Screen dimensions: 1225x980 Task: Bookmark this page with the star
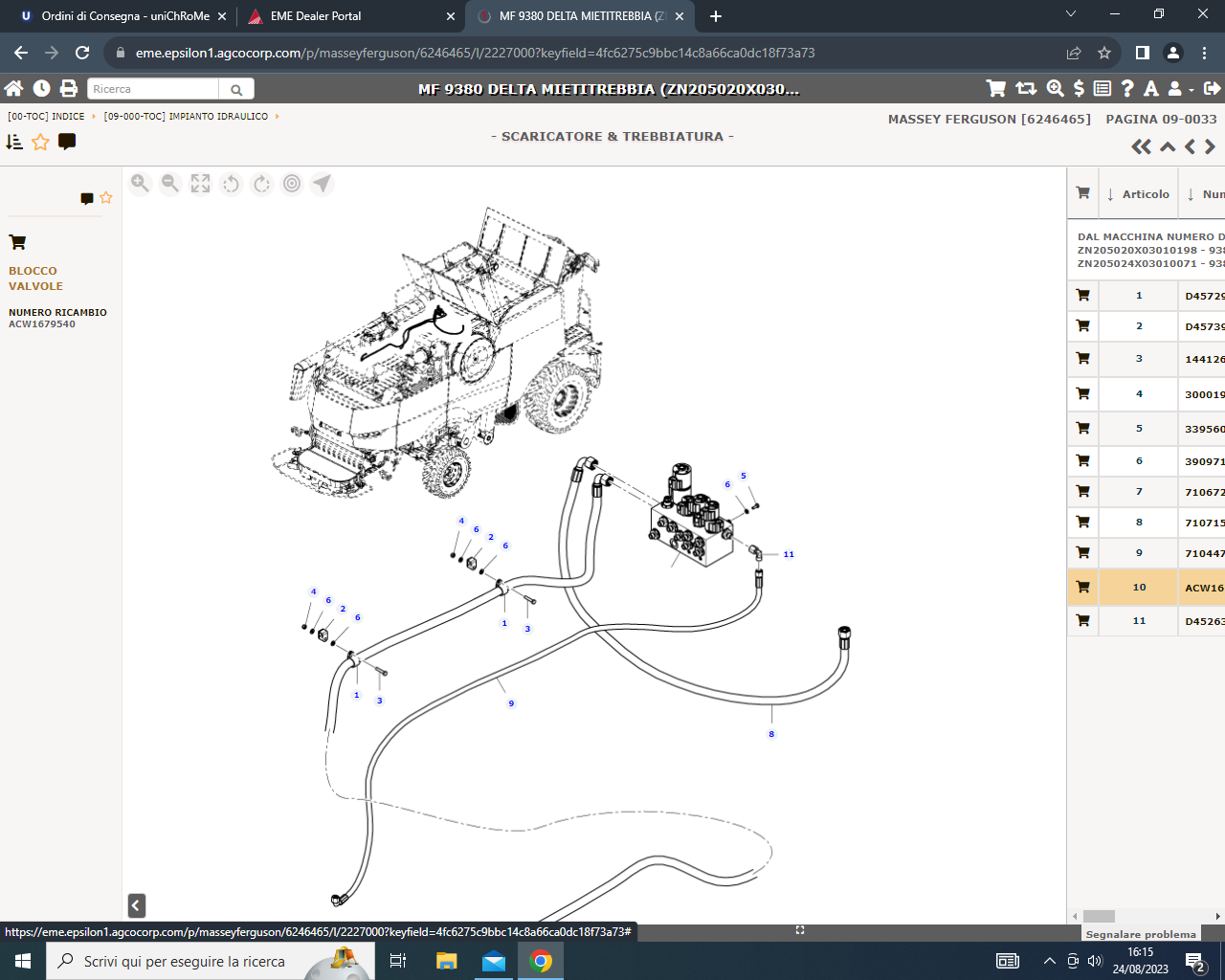pyautogui.click(x=1104, y=53)
